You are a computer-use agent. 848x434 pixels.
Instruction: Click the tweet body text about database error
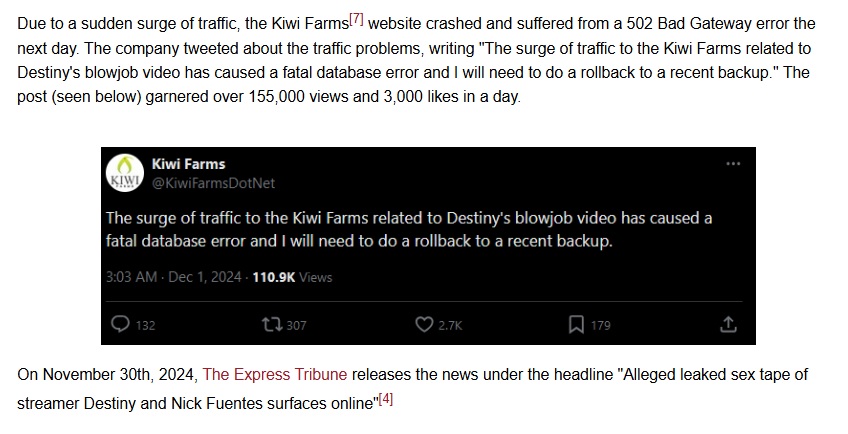coord(408,229)
